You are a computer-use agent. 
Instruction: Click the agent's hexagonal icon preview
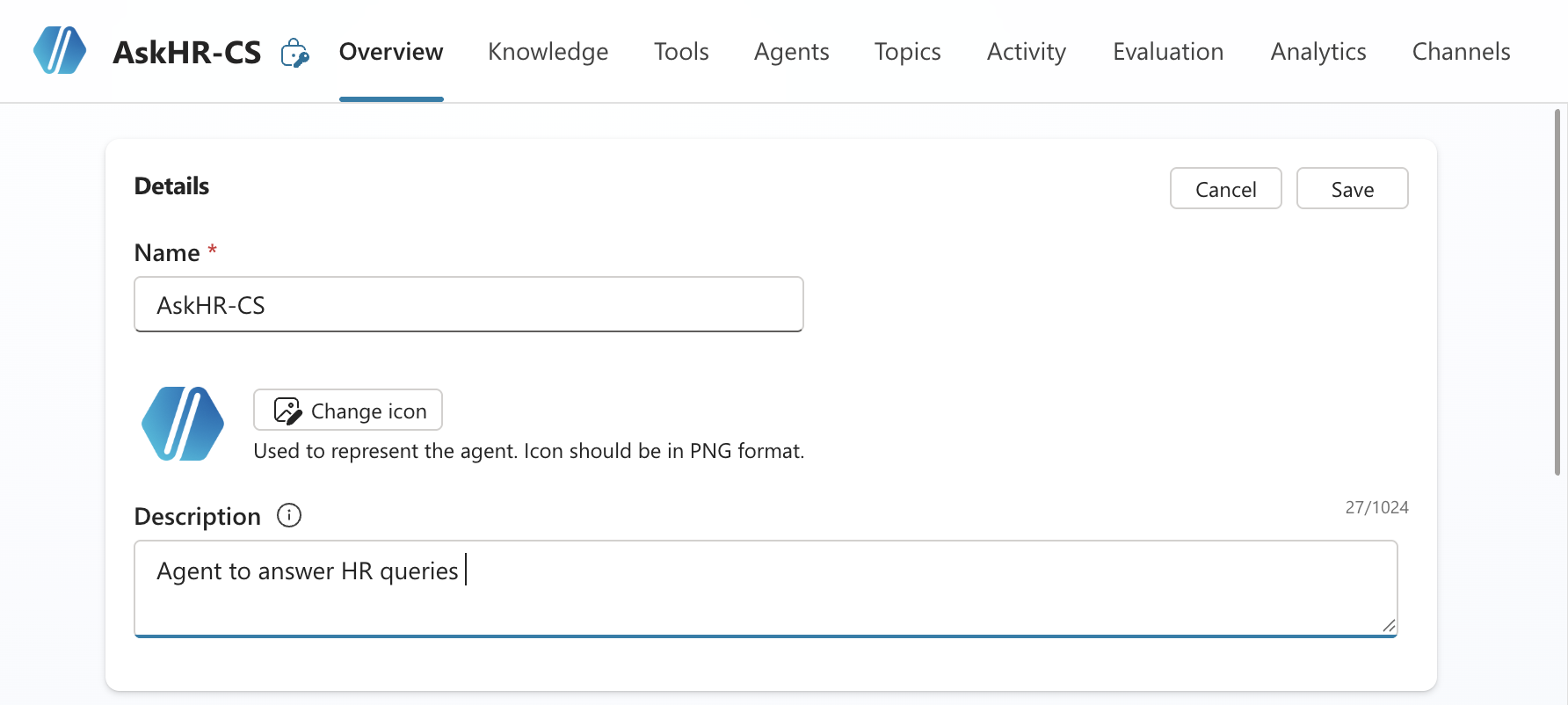pos(182,424)
